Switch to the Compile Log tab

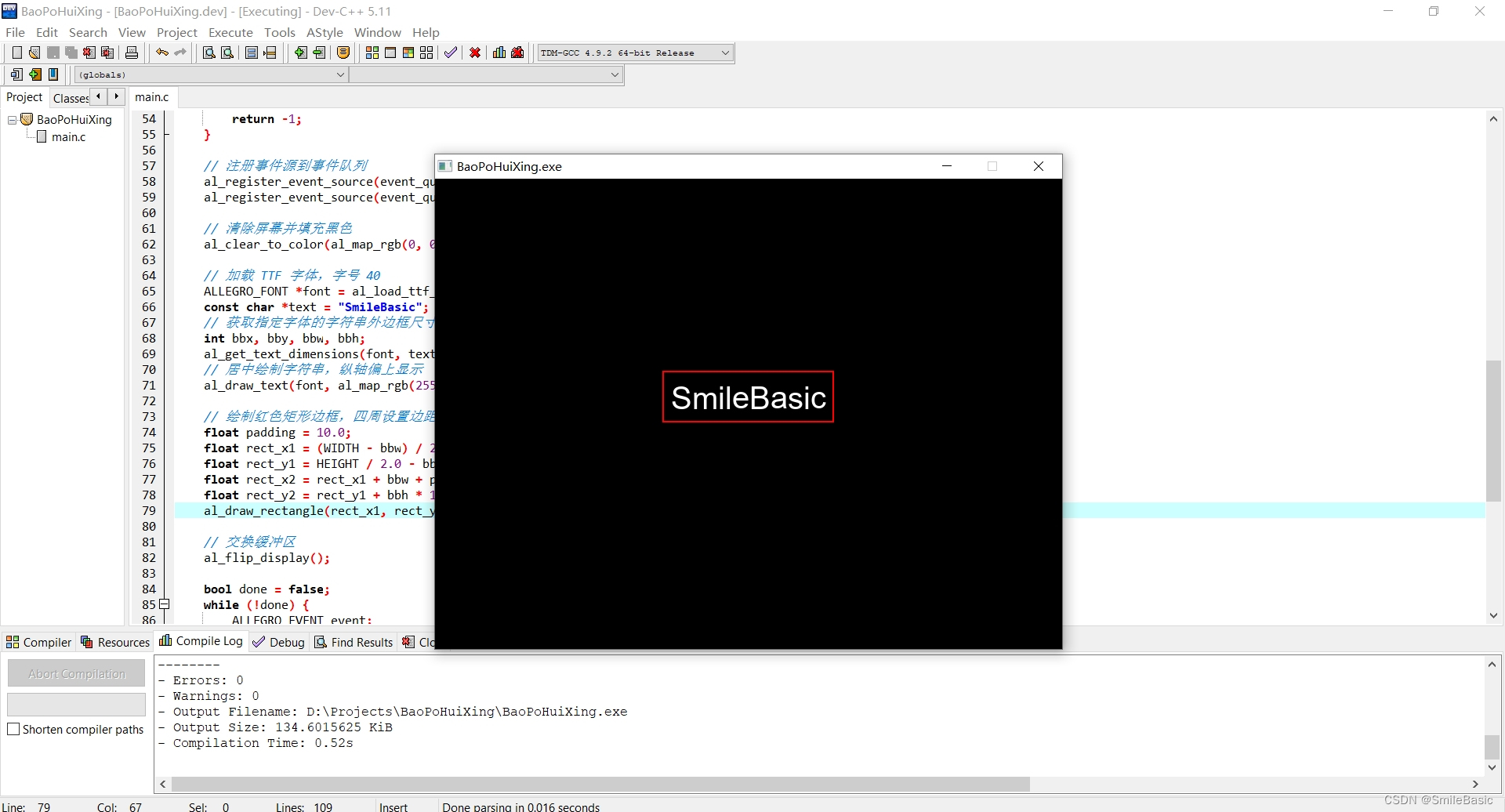(x=201, y=641)
